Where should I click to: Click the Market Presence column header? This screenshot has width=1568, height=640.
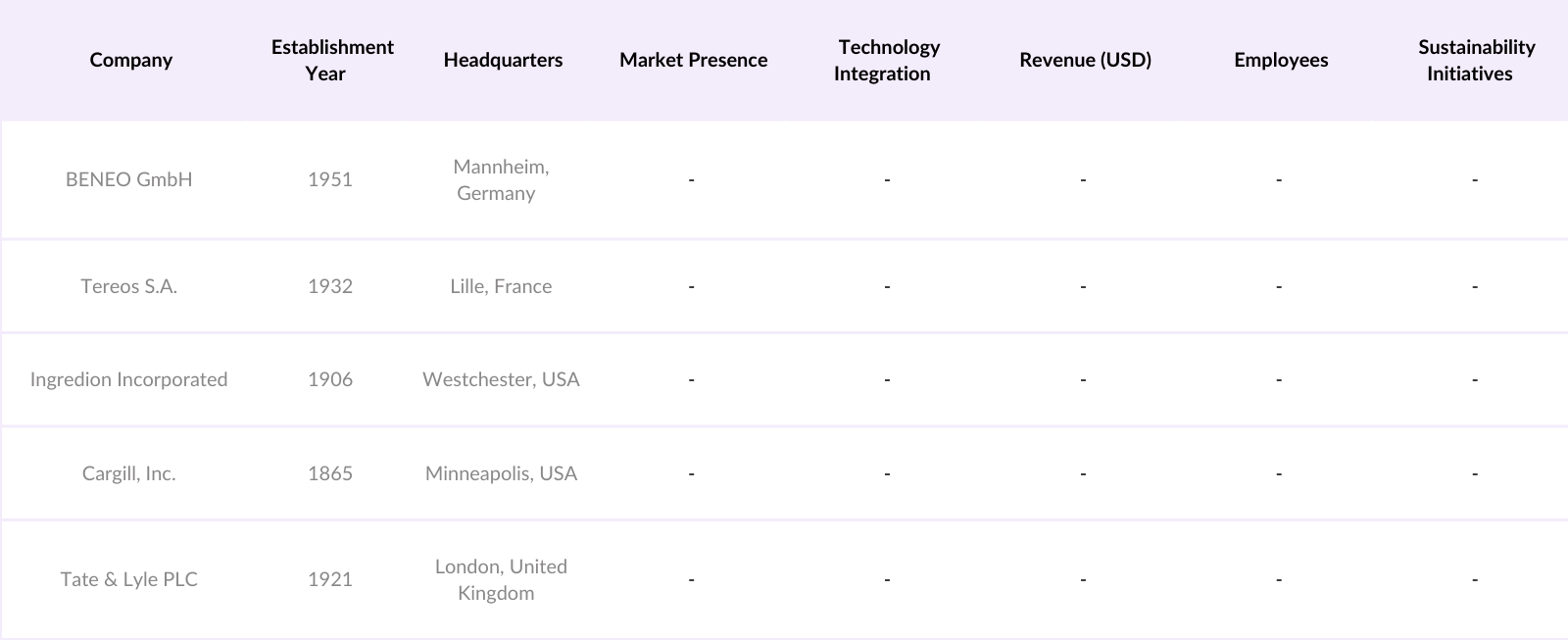[x=693, y=60]
